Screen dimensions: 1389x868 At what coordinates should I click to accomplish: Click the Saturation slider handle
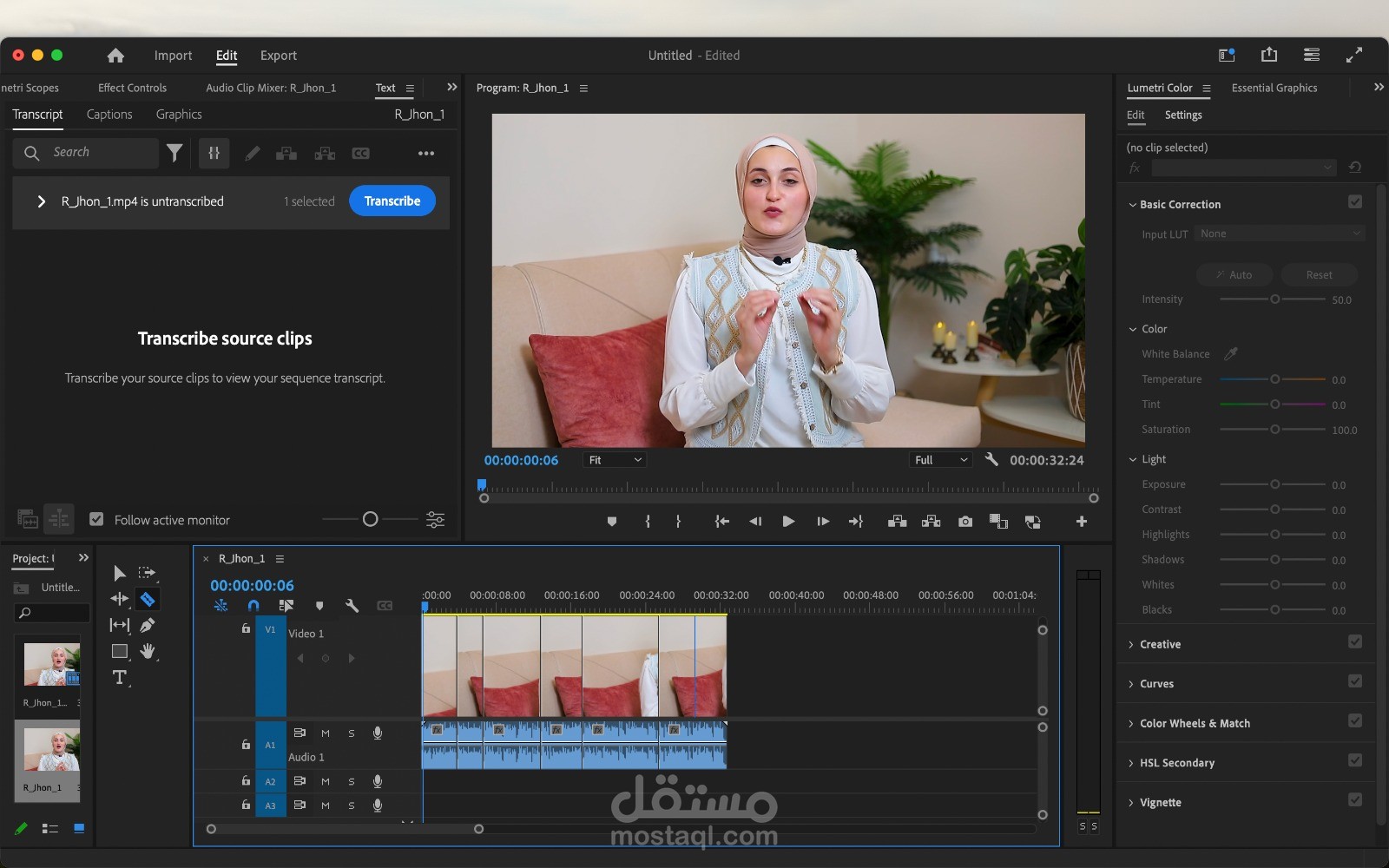[1274, 430]
